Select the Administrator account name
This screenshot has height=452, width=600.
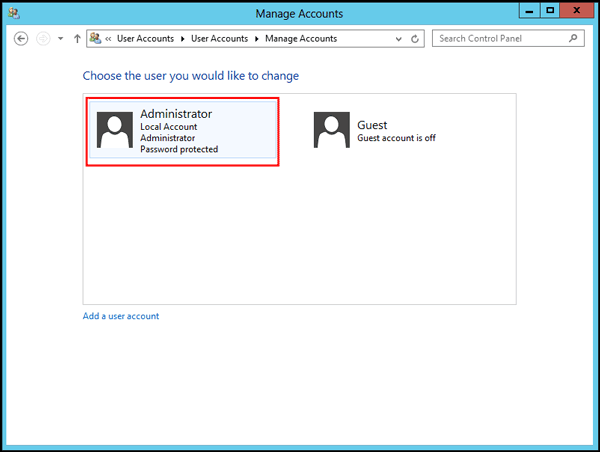176,114
